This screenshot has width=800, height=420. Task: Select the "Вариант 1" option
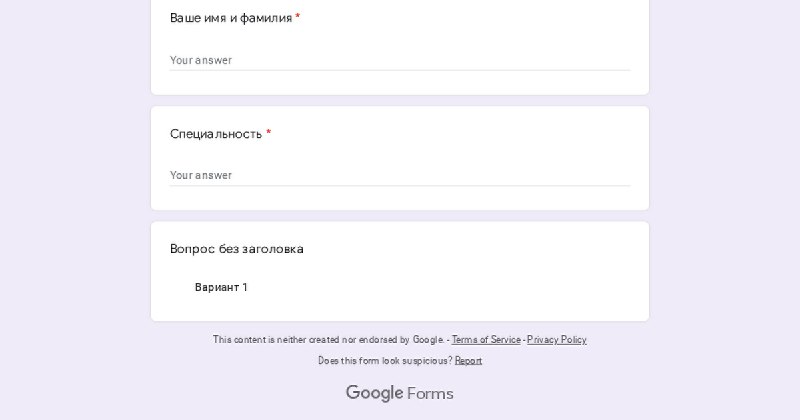pyautogui.click(x=221, y=287)
